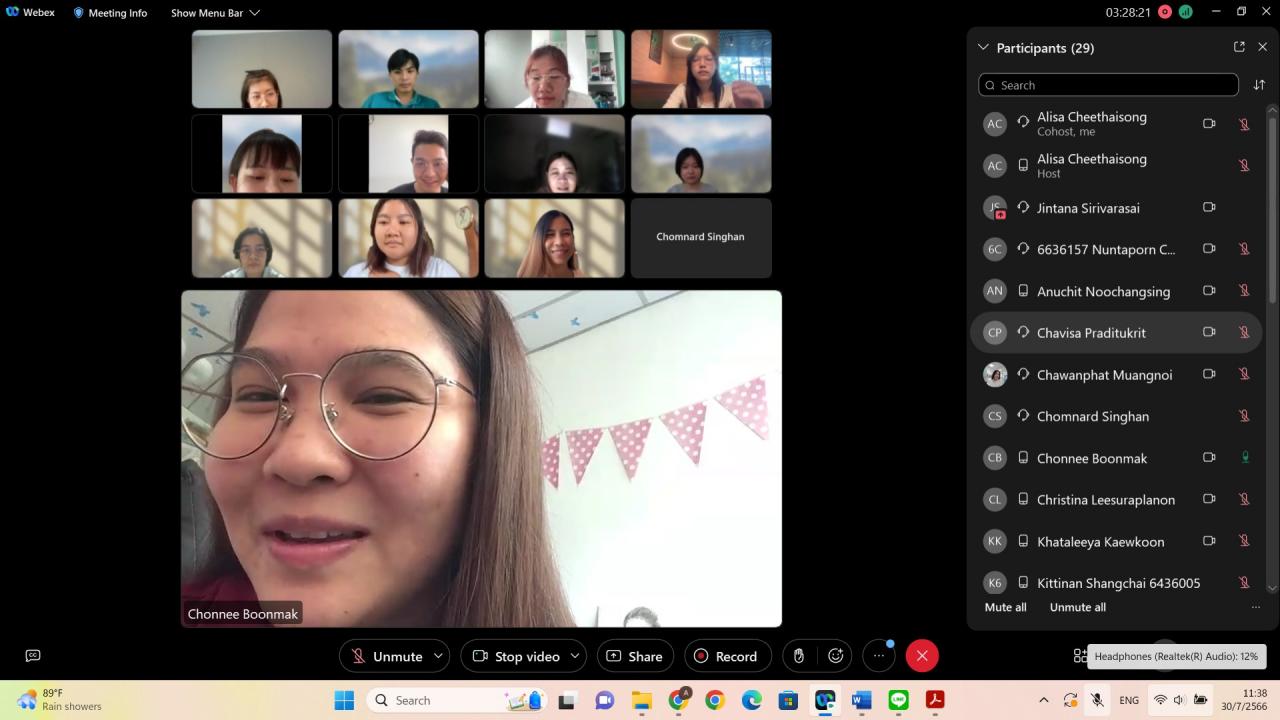Close the Participants panel
Viewport: 1280px width, 720px height.
[x=1262, y=47]
